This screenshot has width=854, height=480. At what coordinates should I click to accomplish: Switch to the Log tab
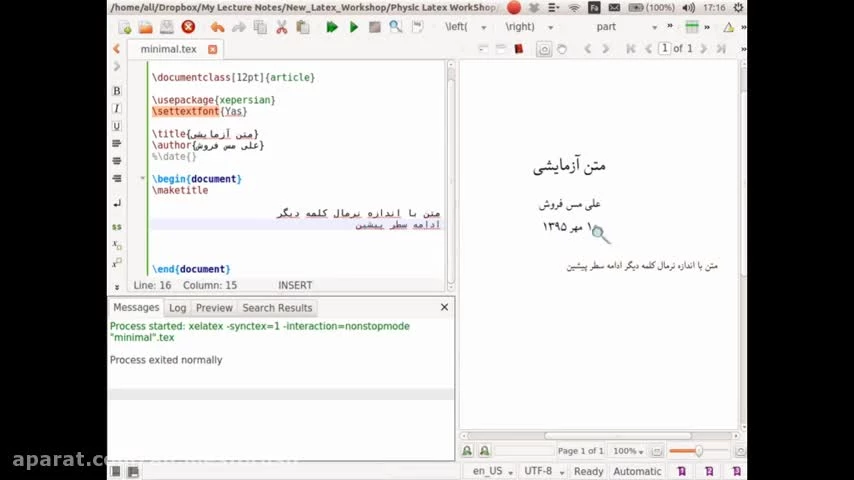[177, 308]
